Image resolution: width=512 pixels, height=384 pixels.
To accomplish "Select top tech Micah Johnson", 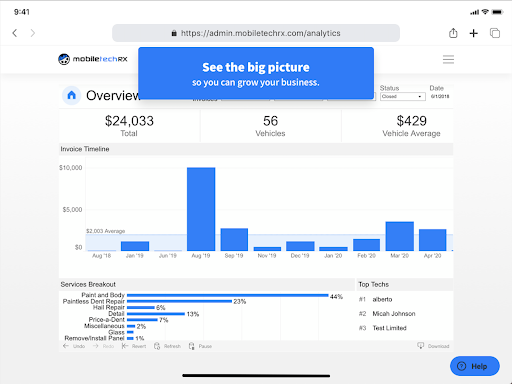I will (x=394, y=314).
